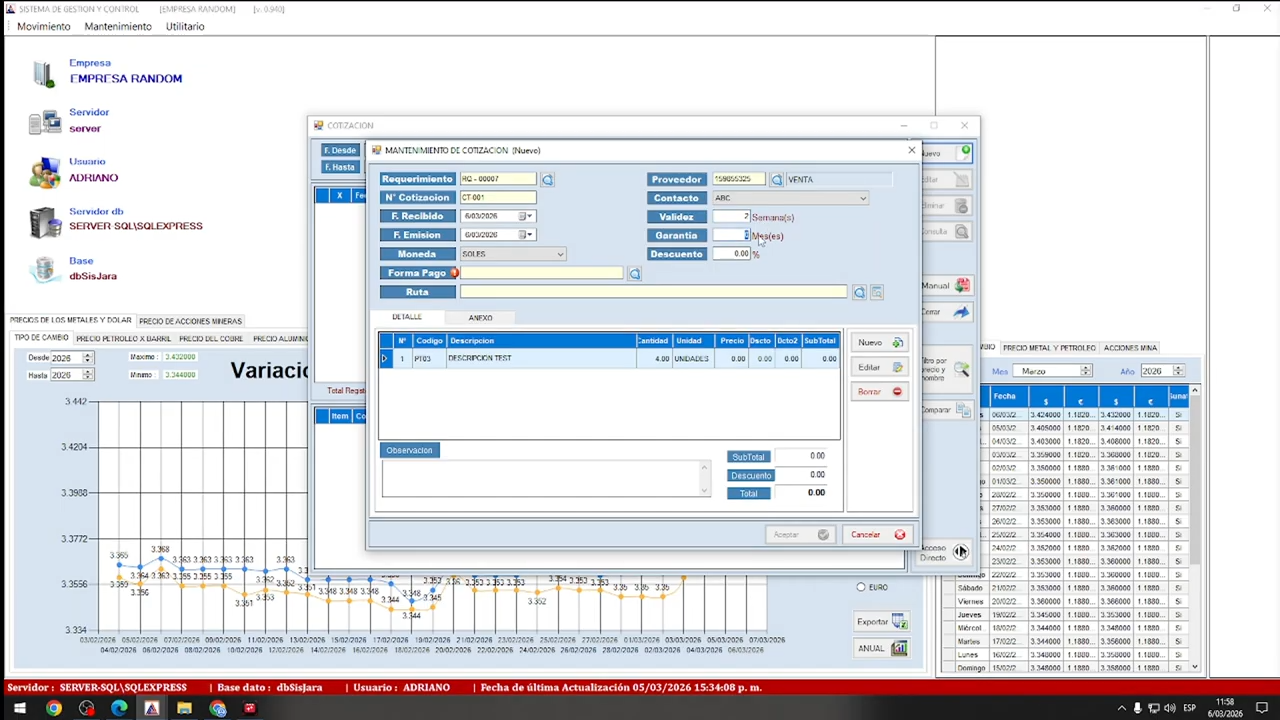This screenshot has width=1280, height=720.
Task: Click the Acceso Directo icon
Action: [960, 552]
